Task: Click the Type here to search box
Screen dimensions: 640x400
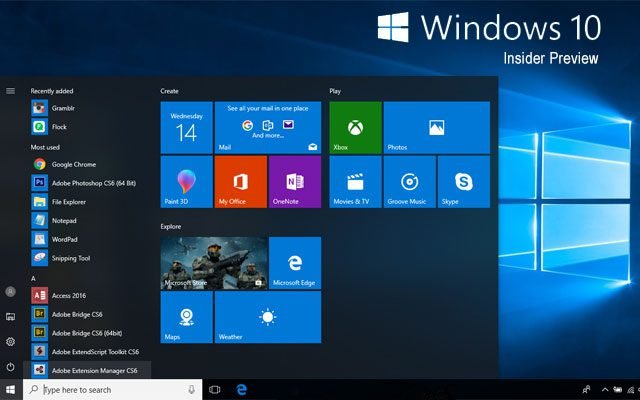Action: click(112, 390)
